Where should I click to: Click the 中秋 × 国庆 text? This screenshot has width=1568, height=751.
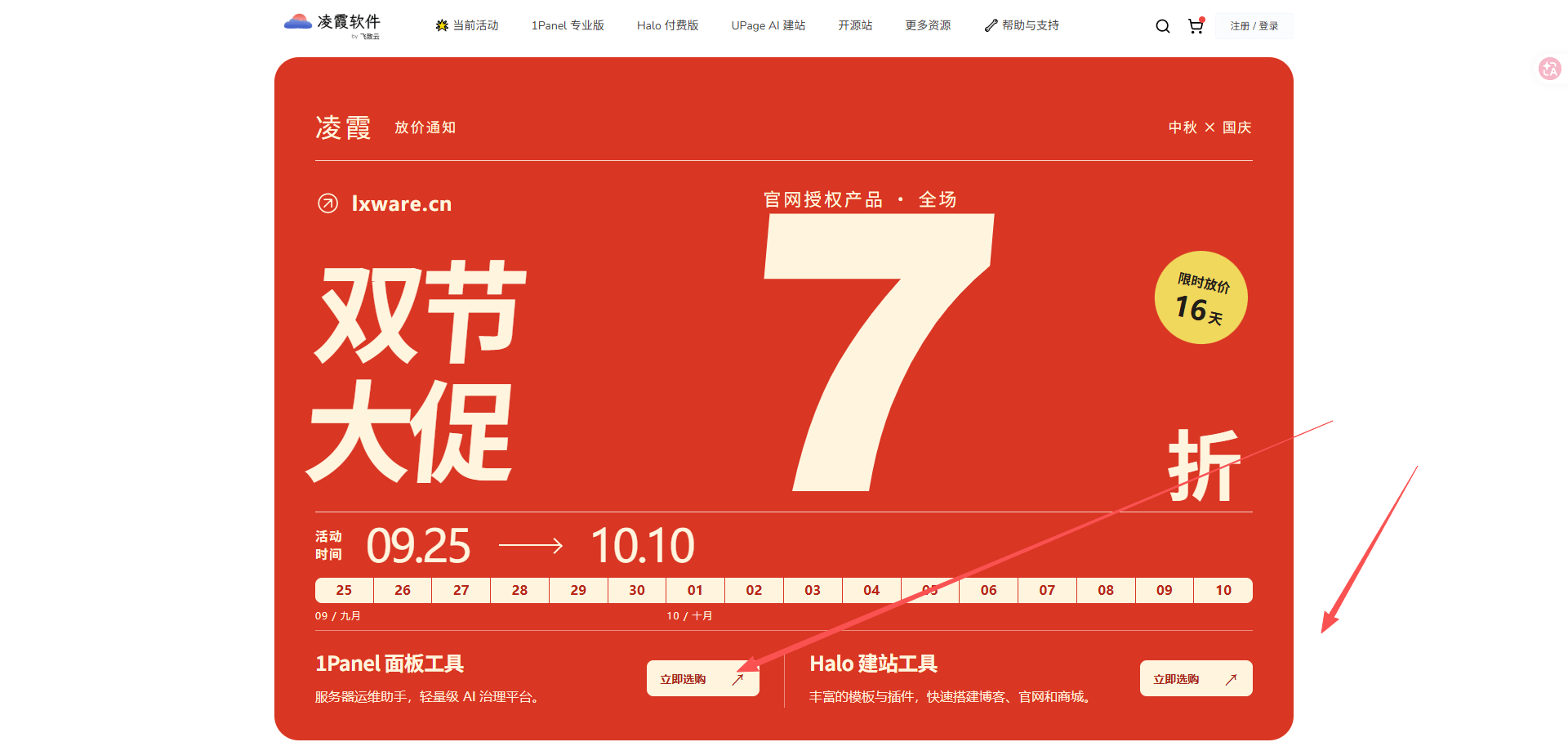pyautogui.click(x=1209, y=127)
